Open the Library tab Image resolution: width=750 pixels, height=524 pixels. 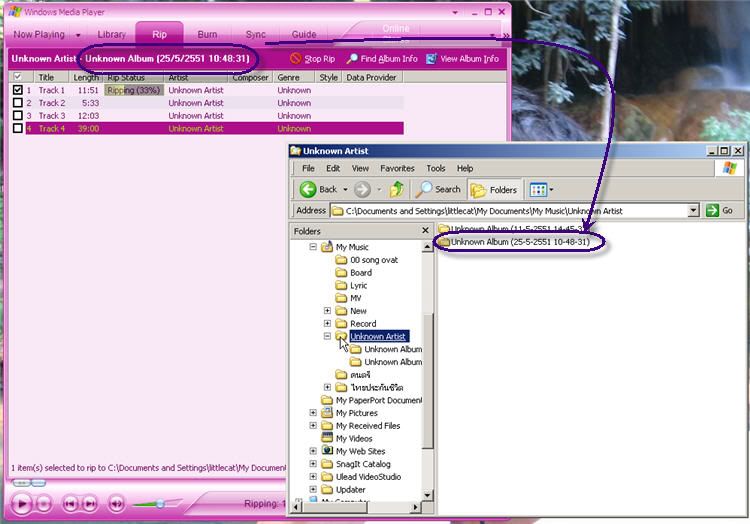tap(111, 34)
